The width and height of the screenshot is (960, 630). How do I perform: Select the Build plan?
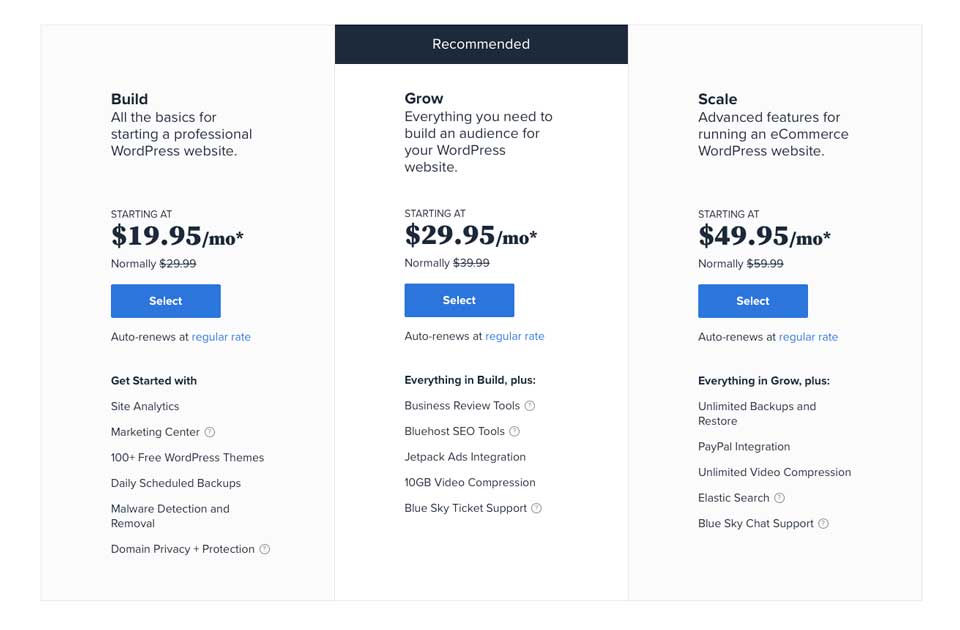165,301
